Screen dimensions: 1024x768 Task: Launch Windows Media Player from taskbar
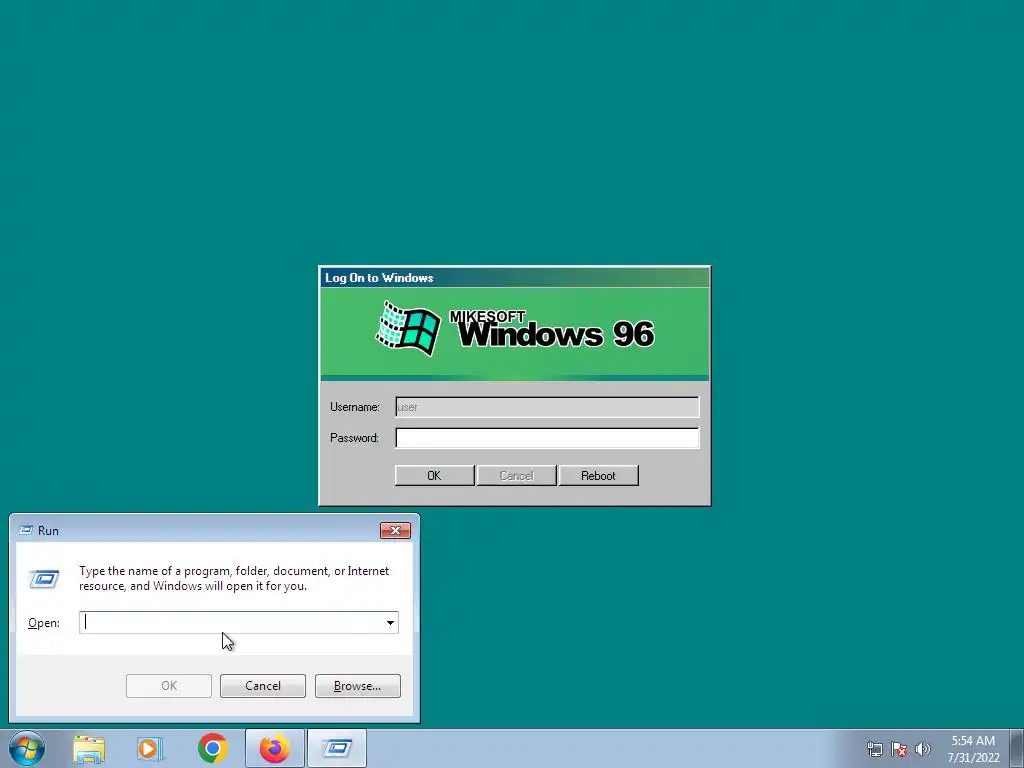[150, 749]
